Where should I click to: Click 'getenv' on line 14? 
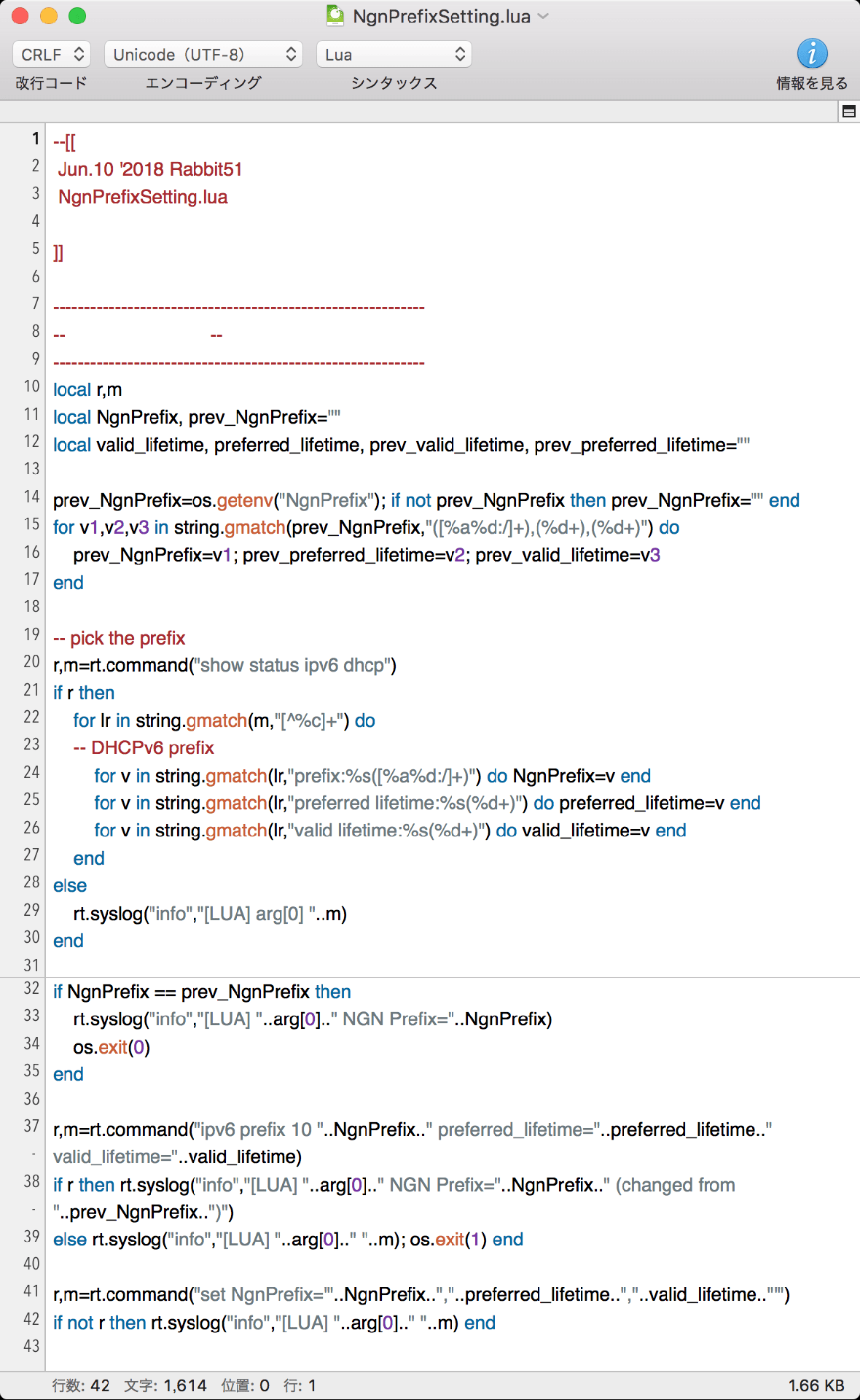(x=245, y=500)
